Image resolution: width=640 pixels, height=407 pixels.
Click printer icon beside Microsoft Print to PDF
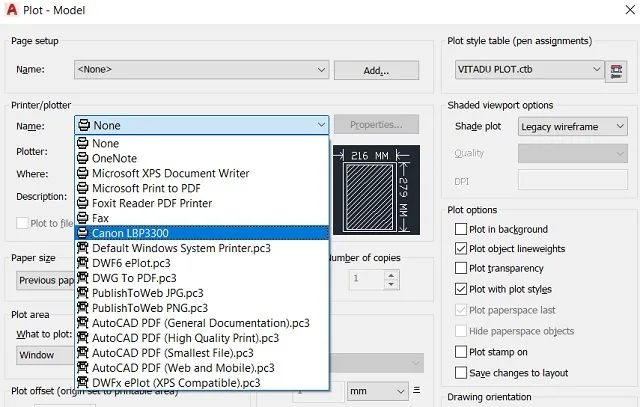pyautogui.click(x=83, y=187)
